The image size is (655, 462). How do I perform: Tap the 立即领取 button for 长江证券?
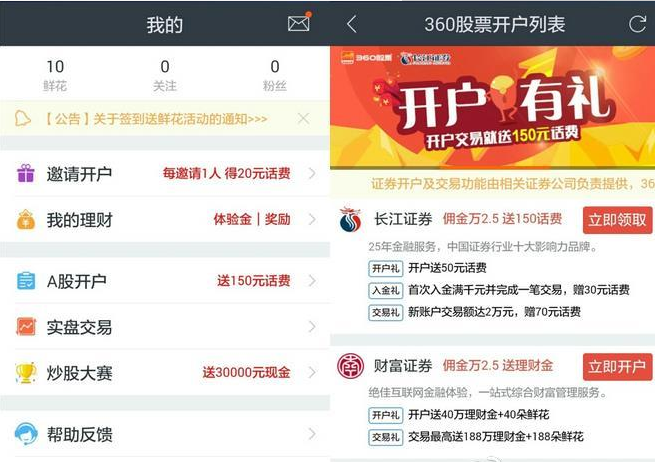coord(617,220)
